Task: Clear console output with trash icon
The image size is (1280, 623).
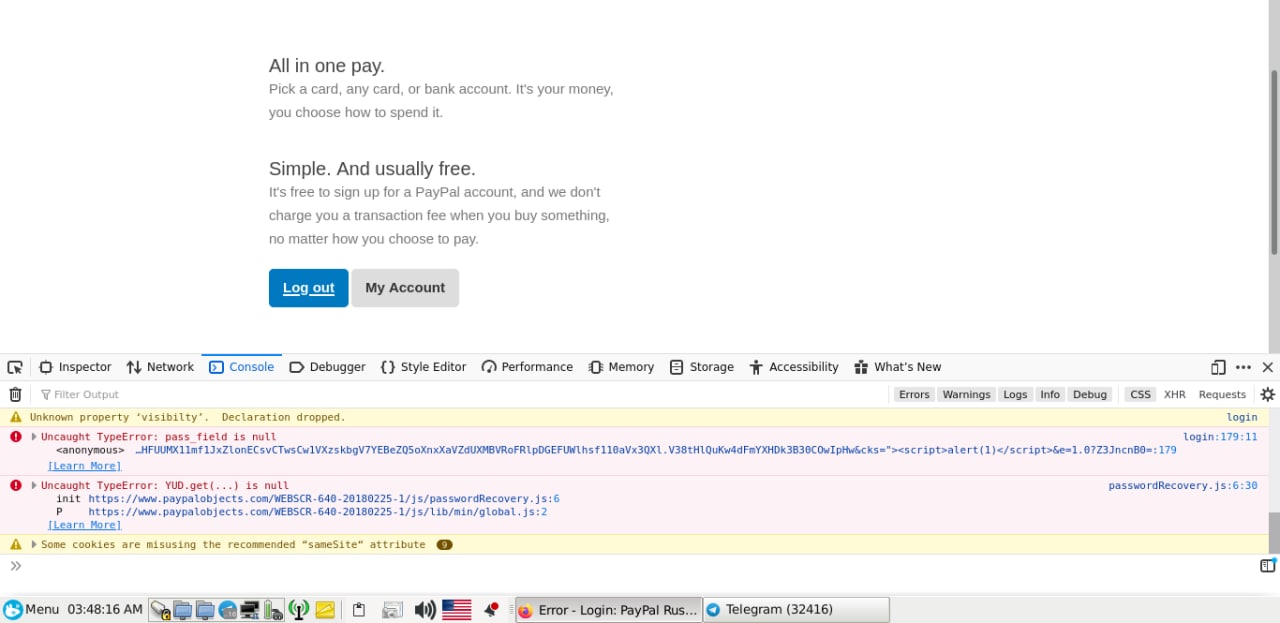Action: pyautogui.click(x=15, y=394)
